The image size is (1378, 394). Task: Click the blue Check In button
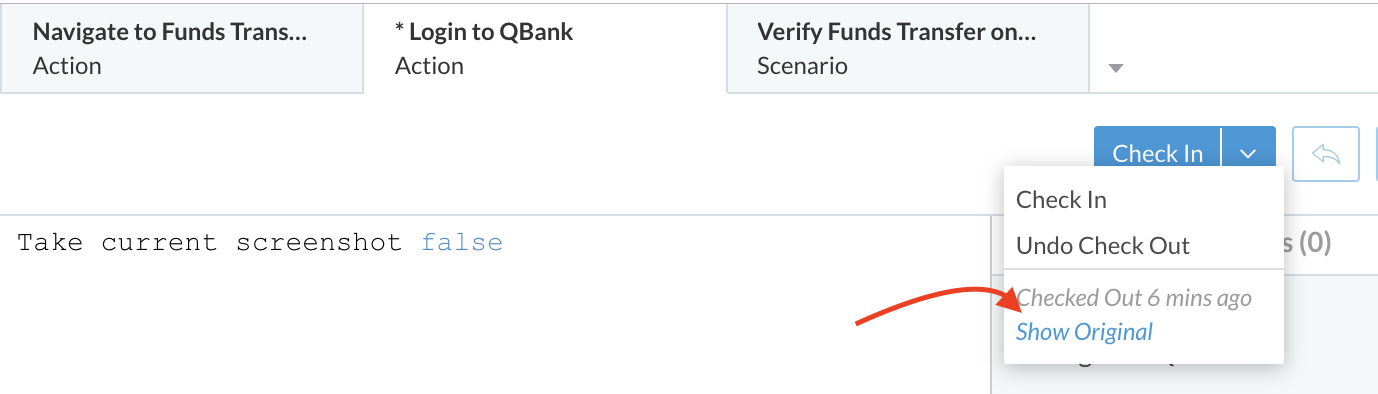(x=1157, y=154)
